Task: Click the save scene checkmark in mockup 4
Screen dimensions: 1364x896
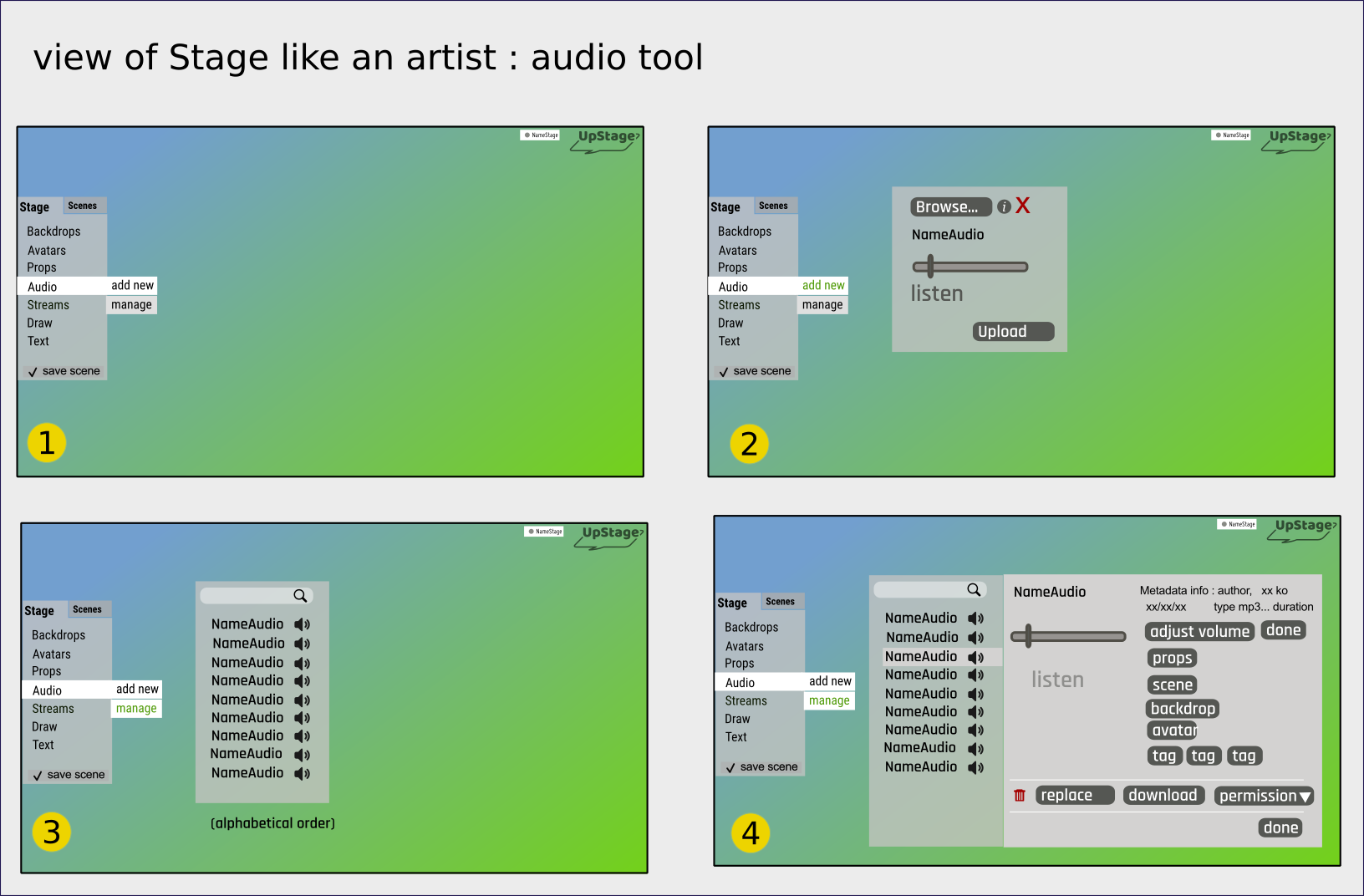Action: point(730,767)
